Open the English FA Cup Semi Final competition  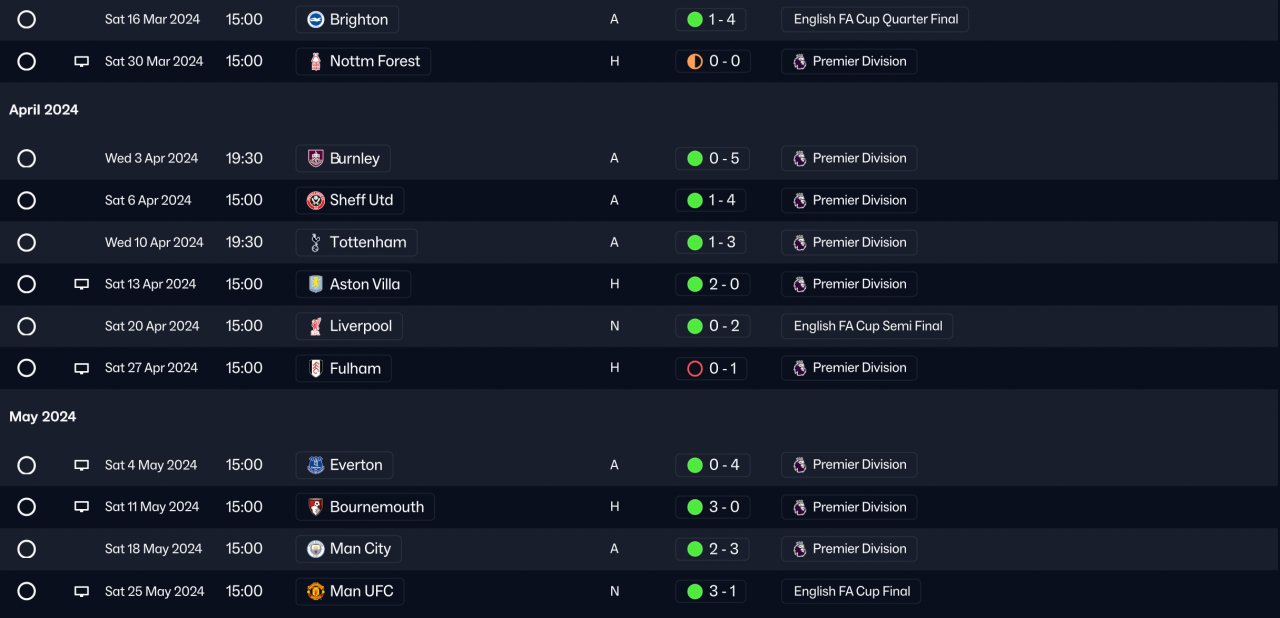coord(867,326)
